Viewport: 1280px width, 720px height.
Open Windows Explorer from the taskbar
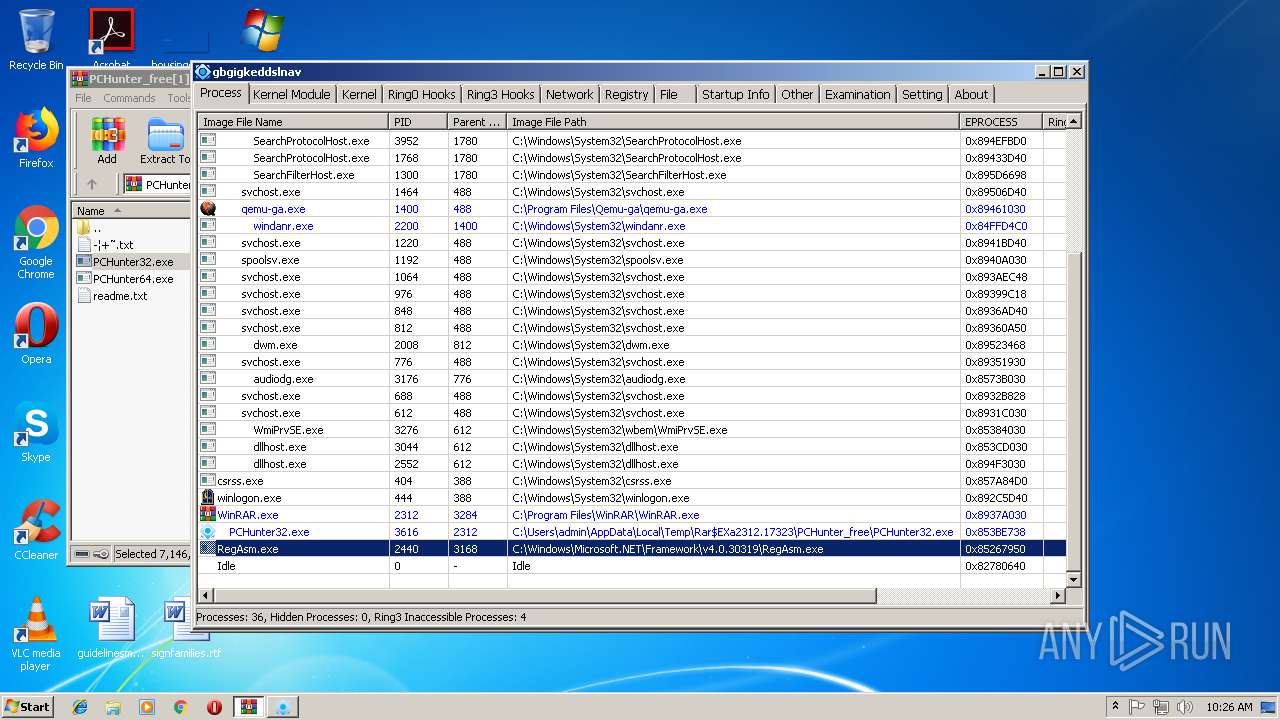[x=113, y=707]
